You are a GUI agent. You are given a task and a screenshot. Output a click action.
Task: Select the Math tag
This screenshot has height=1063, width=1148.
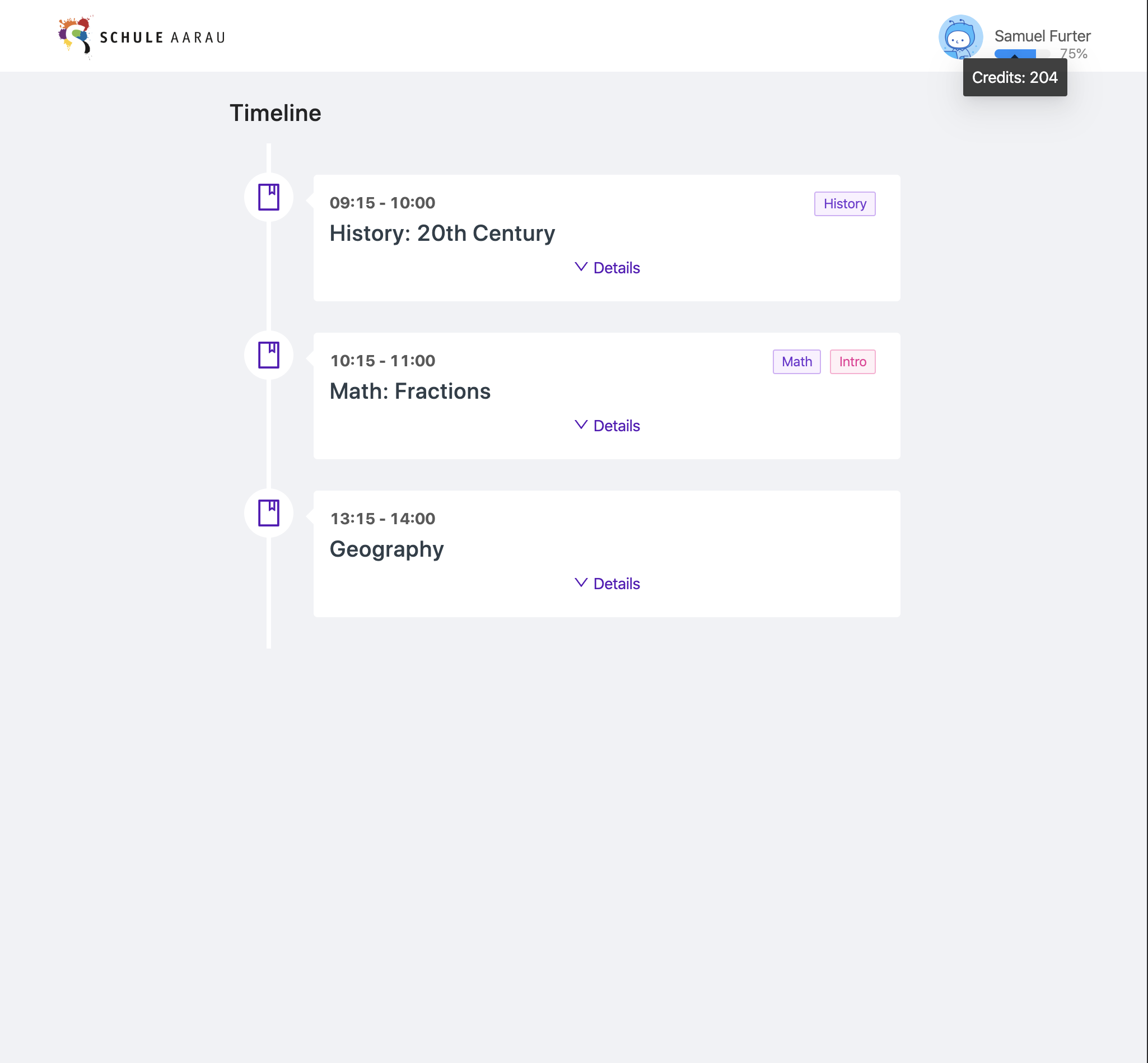pos(796,362)
